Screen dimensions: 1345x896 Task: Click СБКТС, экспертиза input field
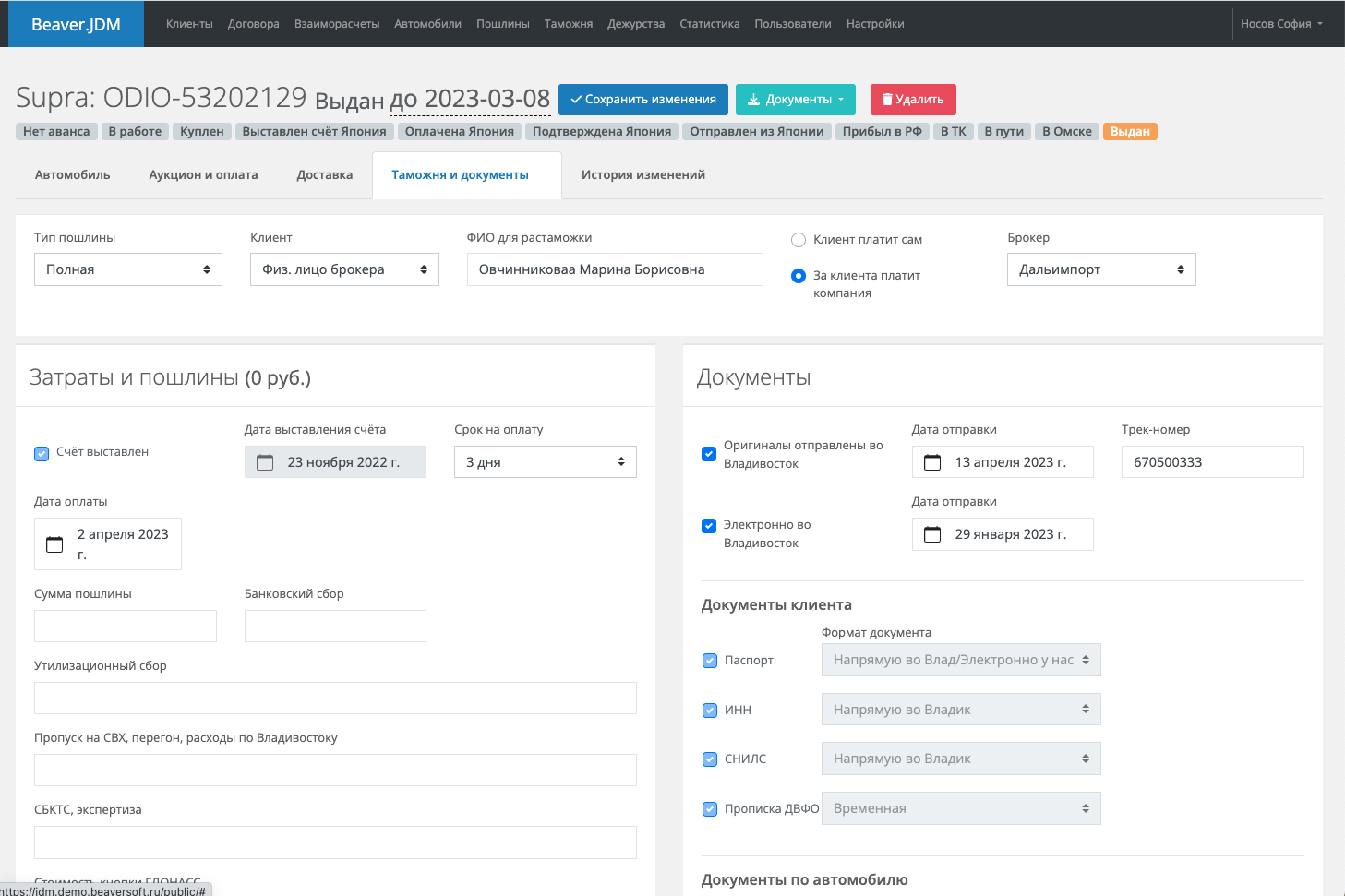335,842
